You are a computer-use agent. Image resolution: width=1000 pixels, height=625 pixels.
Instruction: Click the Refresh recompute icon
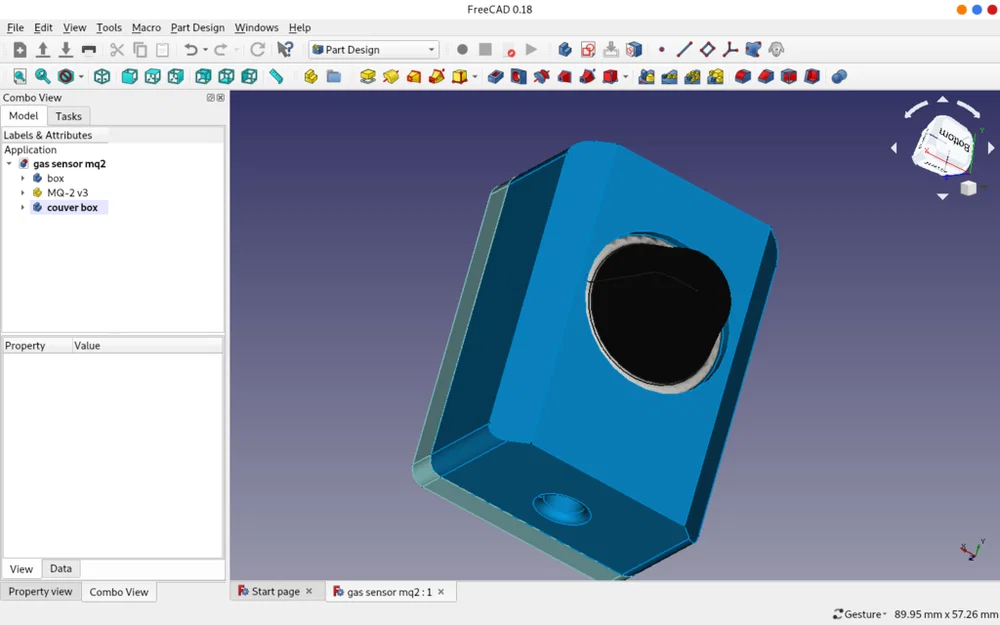(x=257, y=50)
